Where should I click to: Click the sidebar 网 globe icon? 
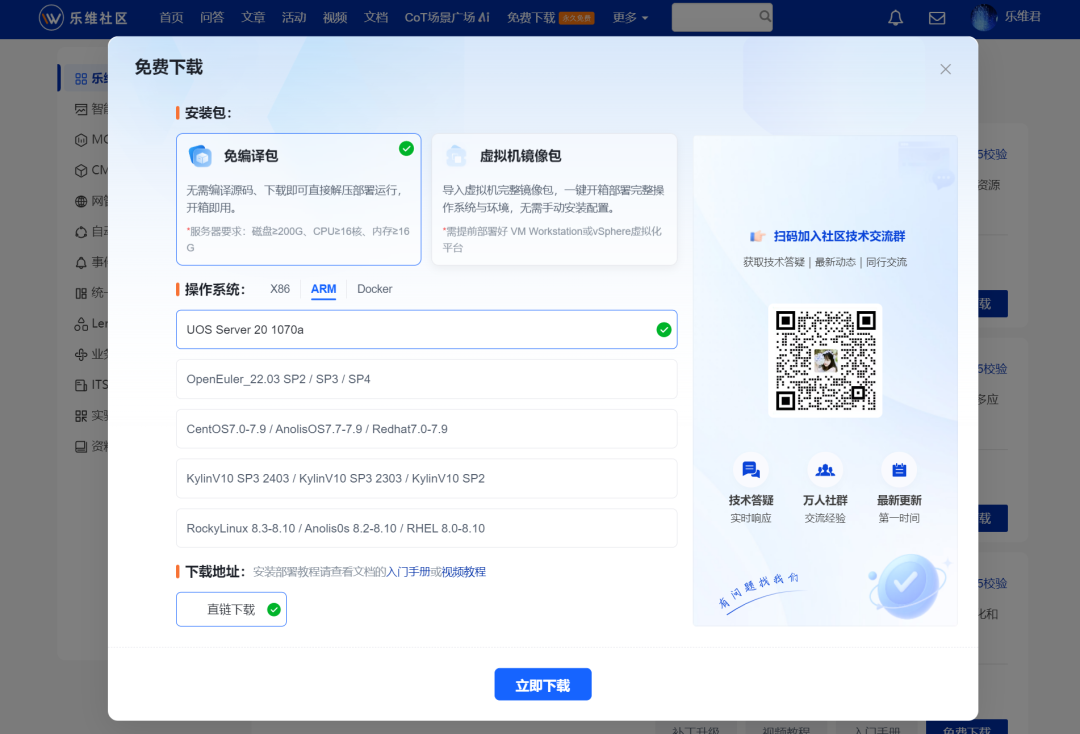coord(81,201)
